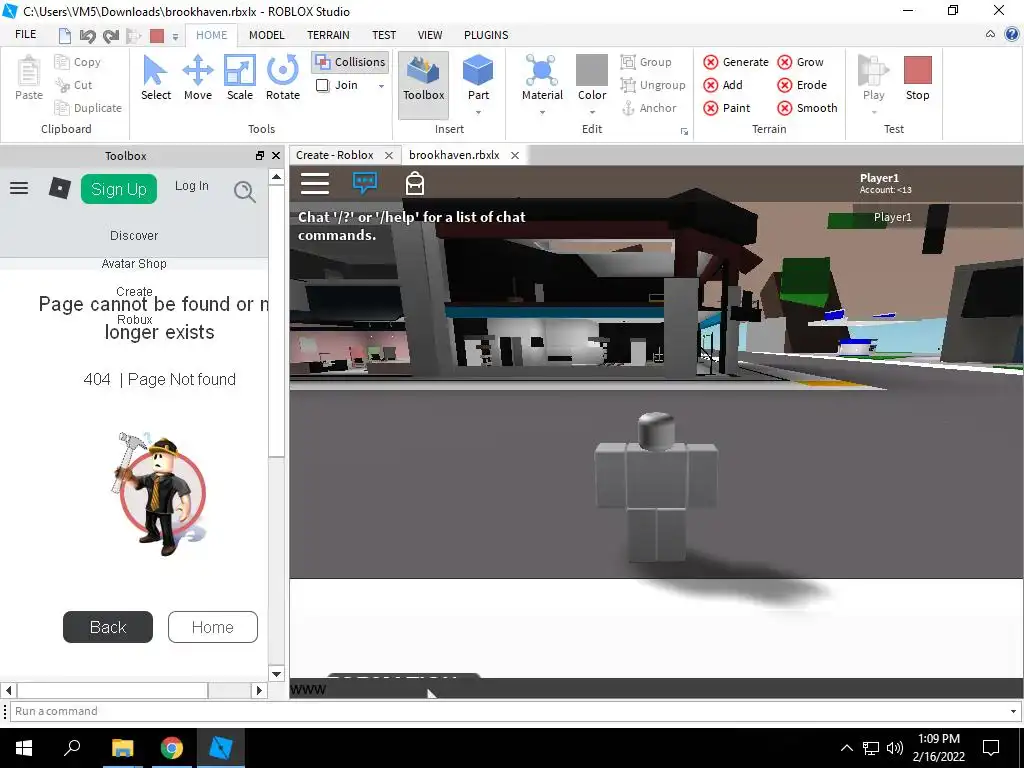The image size is (1024, 768).
Task: Click the new file icon in quick access bar
Action: click(65, 35)
